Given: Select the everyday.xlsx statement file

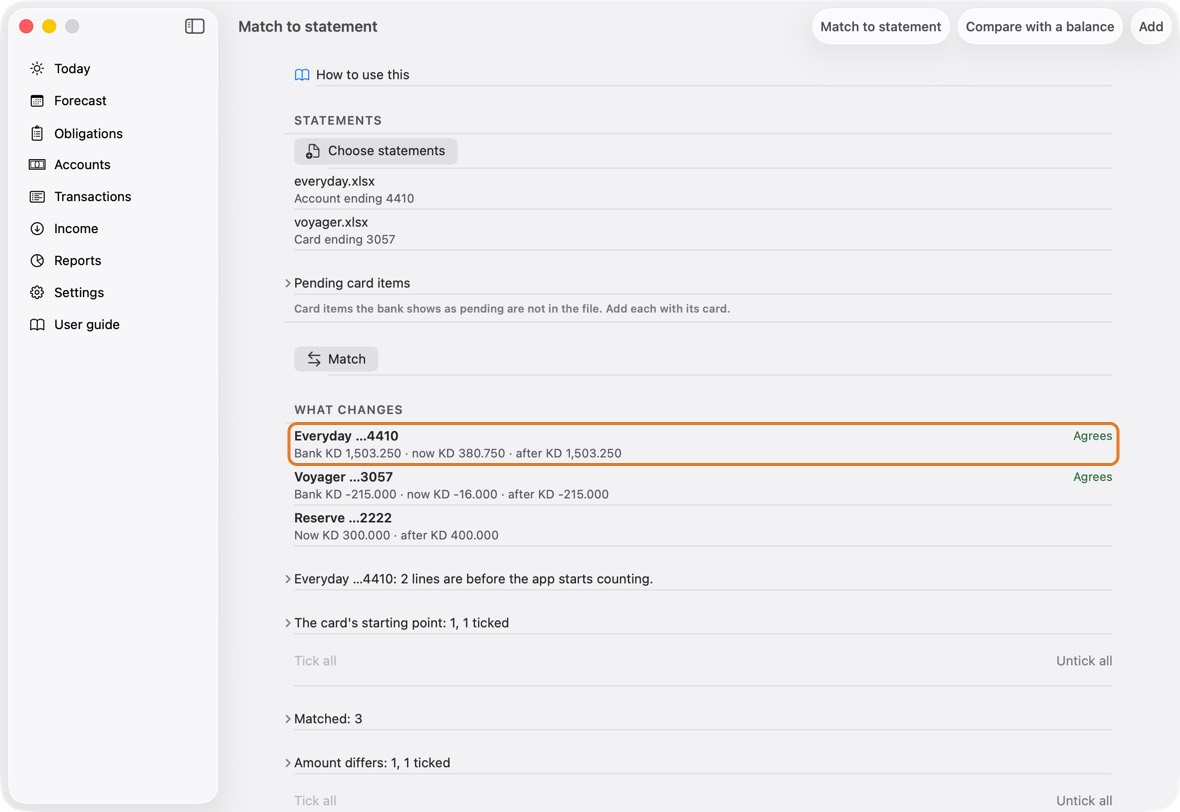Looking at the screenshot, I should [x=703, y=190].
